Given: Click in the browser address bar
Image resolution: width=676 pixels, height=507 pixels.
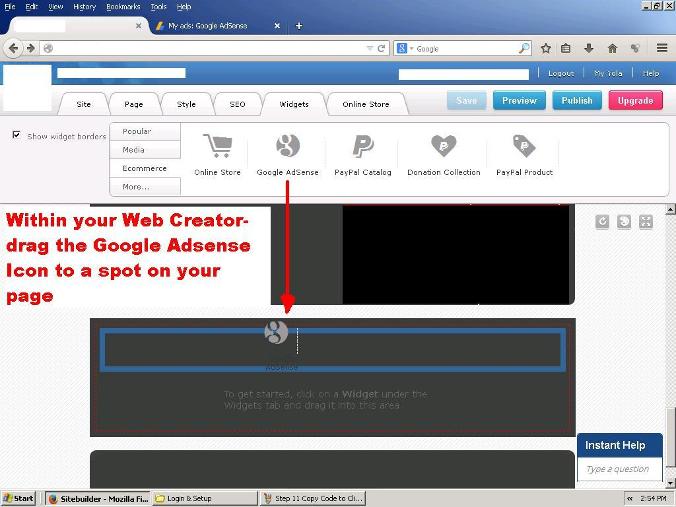Looking at the screenshot, I should coord(209,48).
